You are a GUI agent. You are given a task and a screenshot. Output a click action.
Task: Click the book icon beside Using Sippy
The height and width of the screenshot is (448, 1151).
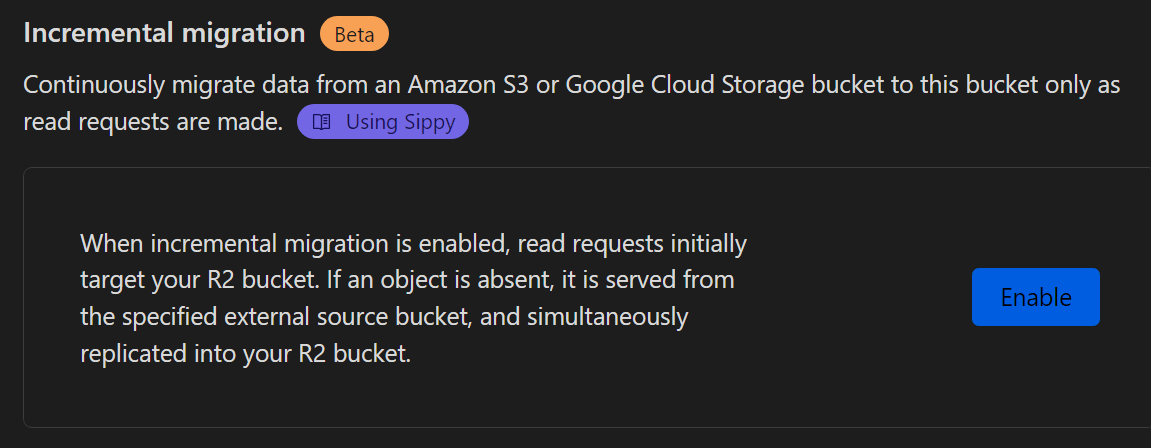tap(322, 122)
